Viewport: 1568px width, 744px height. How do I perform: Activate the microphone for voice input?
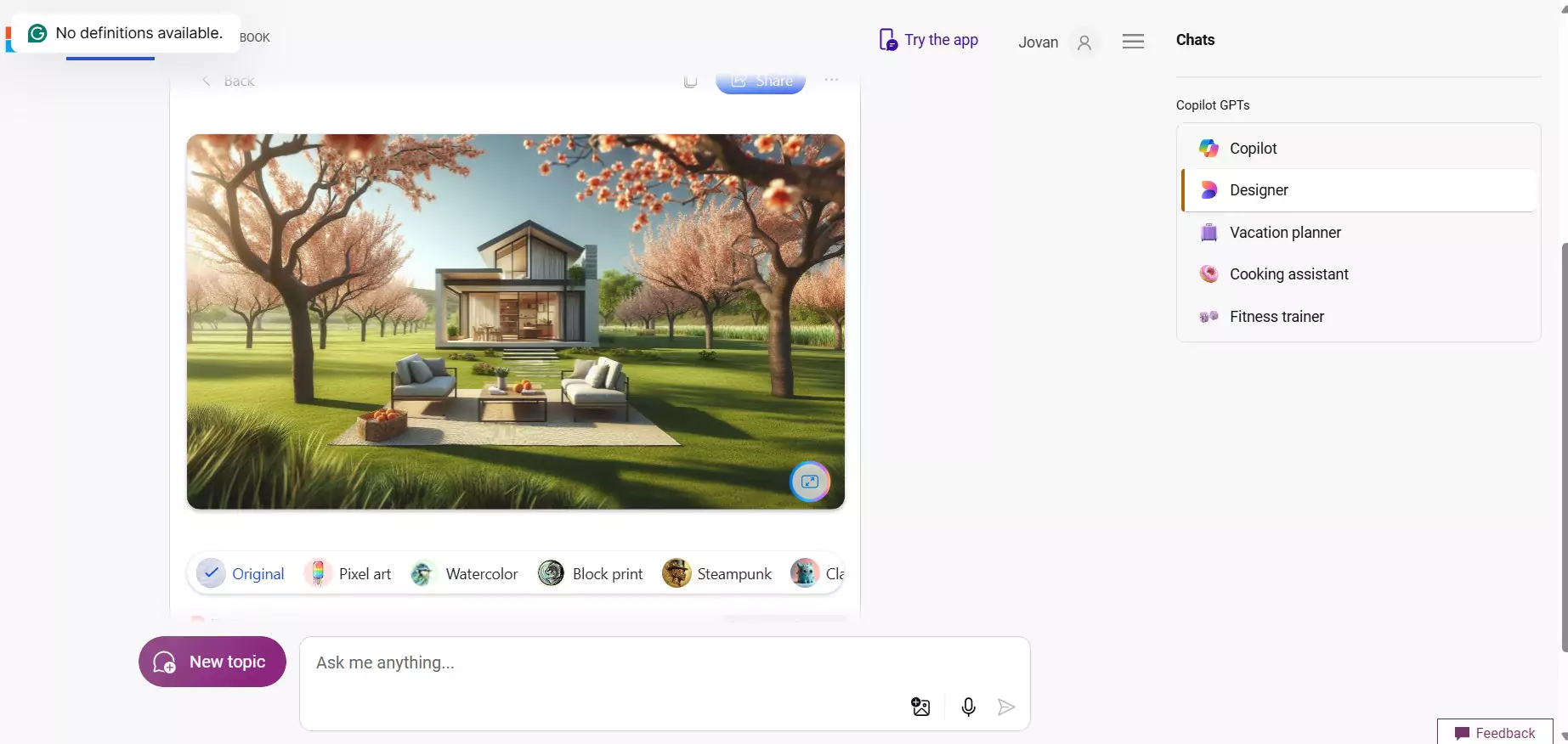pos(968,707)
